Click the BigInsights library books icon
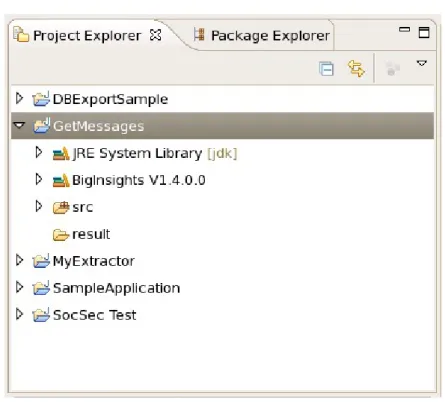 61,180
